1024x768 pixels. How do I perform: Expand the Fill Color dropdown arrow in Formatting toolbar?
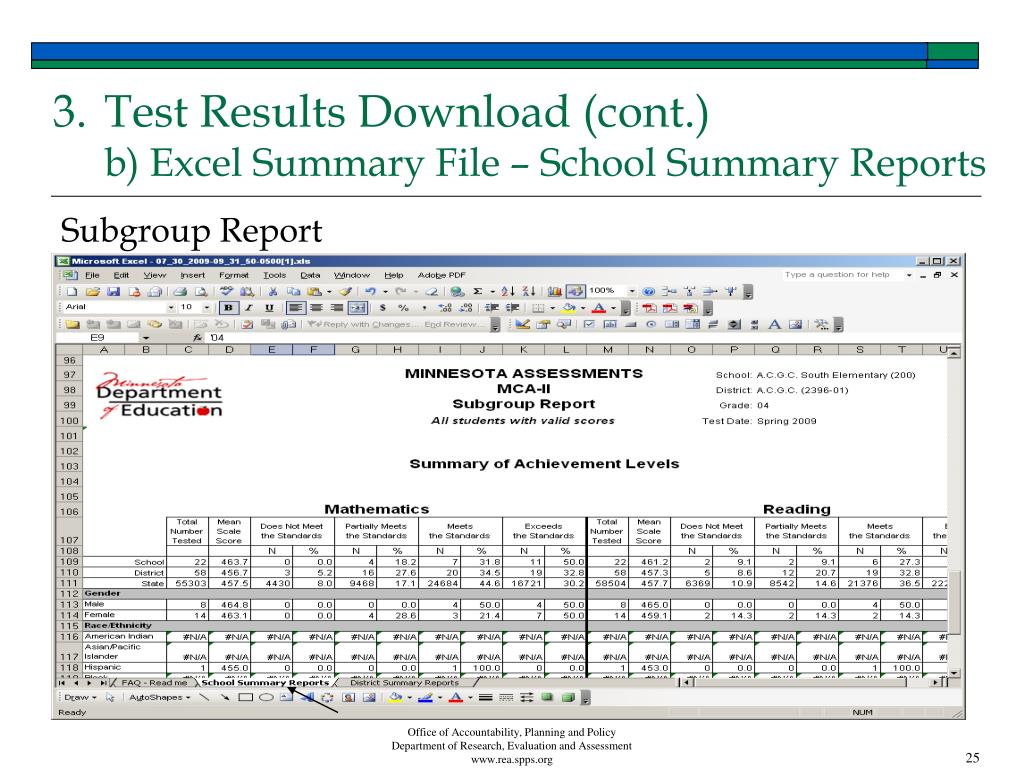click(x=583, y=308)
